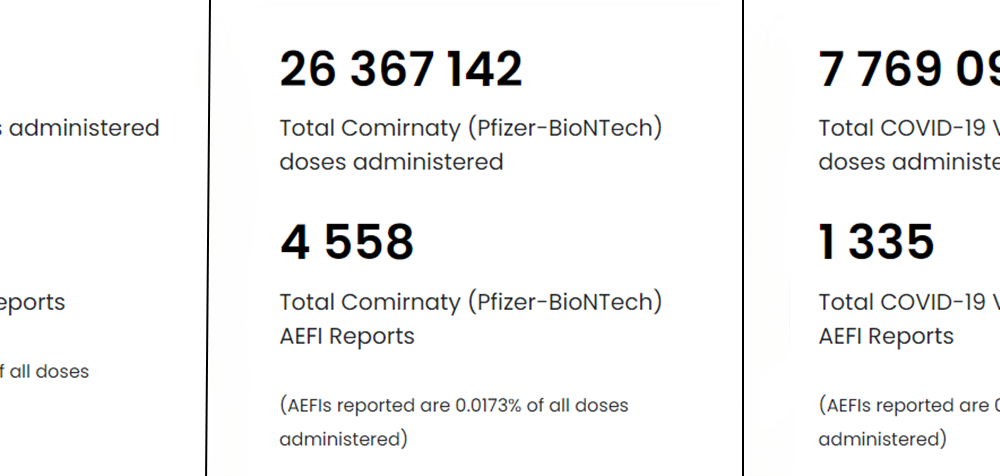The width and height of the screenshot is (1000, 476).
Task: Click 'administered)' ending the Comirnaty card note
Action: (343, 439)
